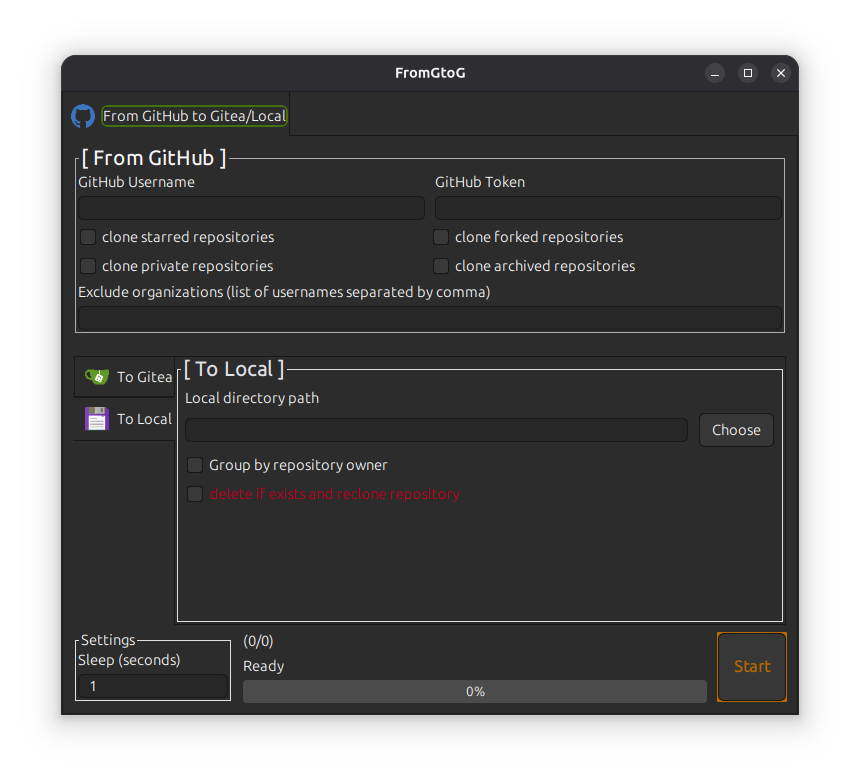Click the Start button
Screen dimensions: 860x782
pos(752,667)
